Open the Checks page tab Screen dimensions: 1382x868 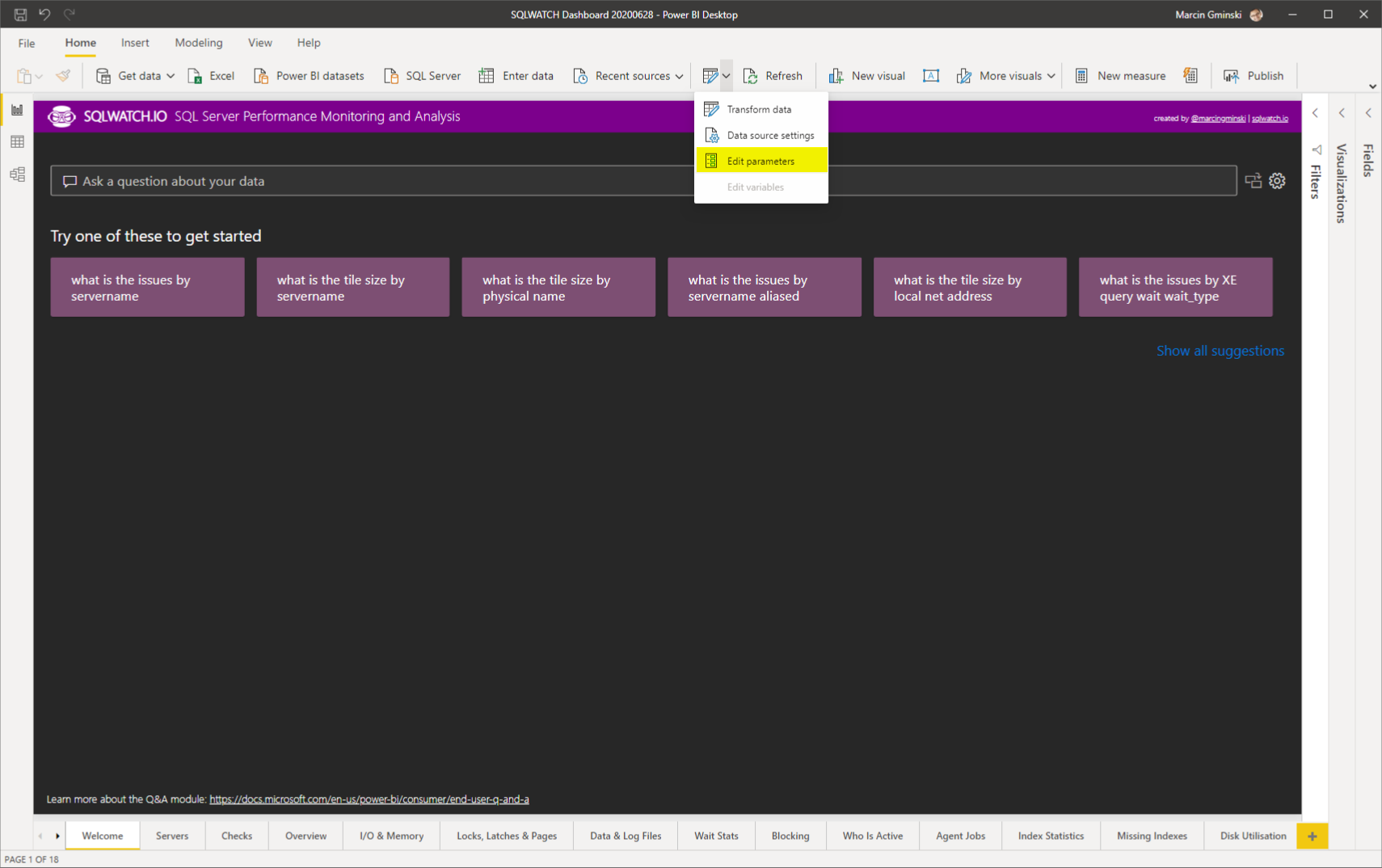coord(237,836)
